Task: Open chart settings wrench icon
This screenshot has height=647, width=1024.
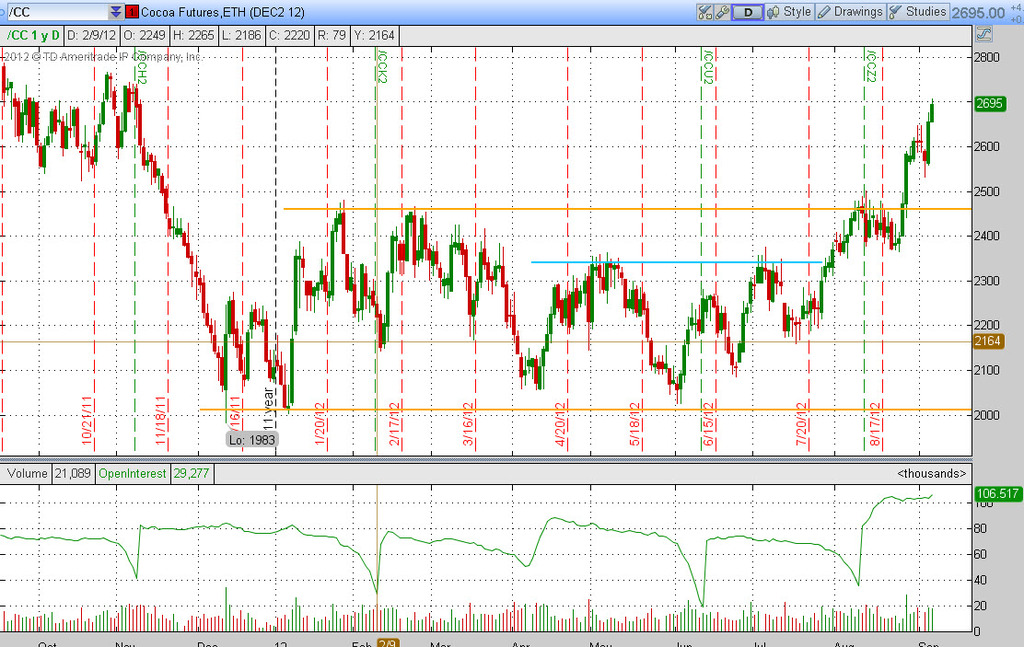Action: 723,12
